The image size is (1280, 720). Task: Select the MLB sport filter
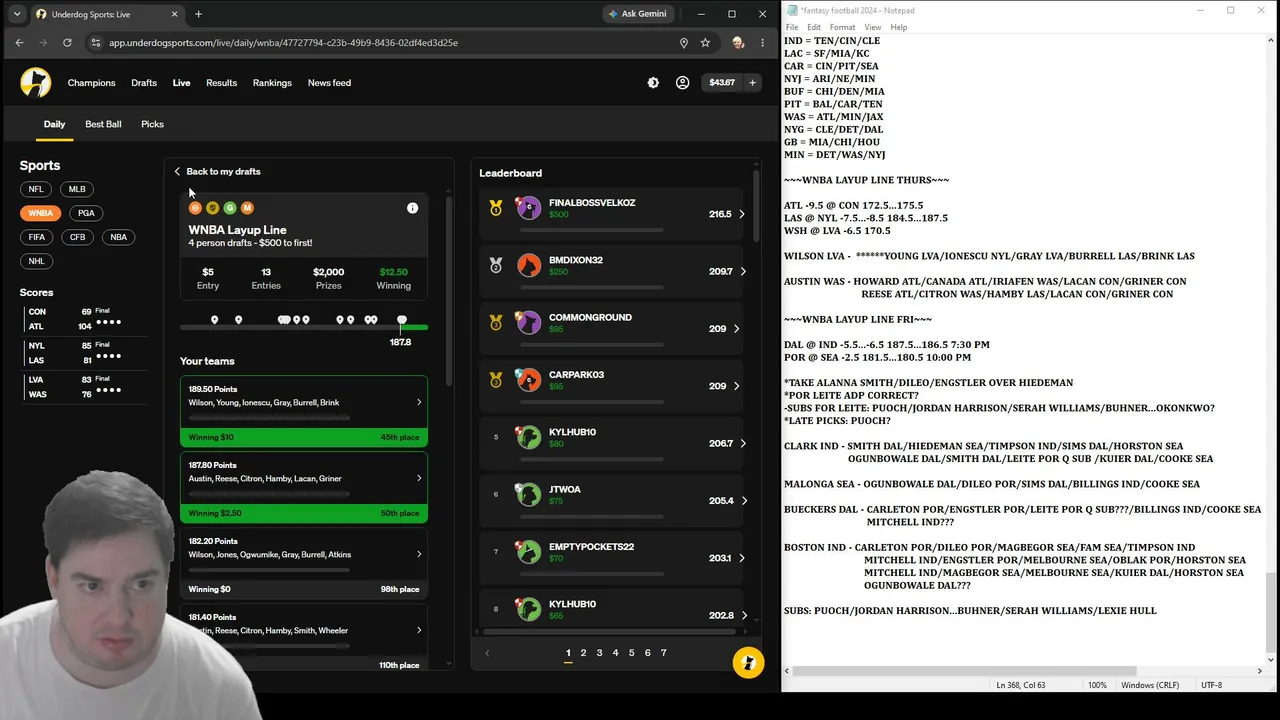pyautogui.click(x=77, y=189)
